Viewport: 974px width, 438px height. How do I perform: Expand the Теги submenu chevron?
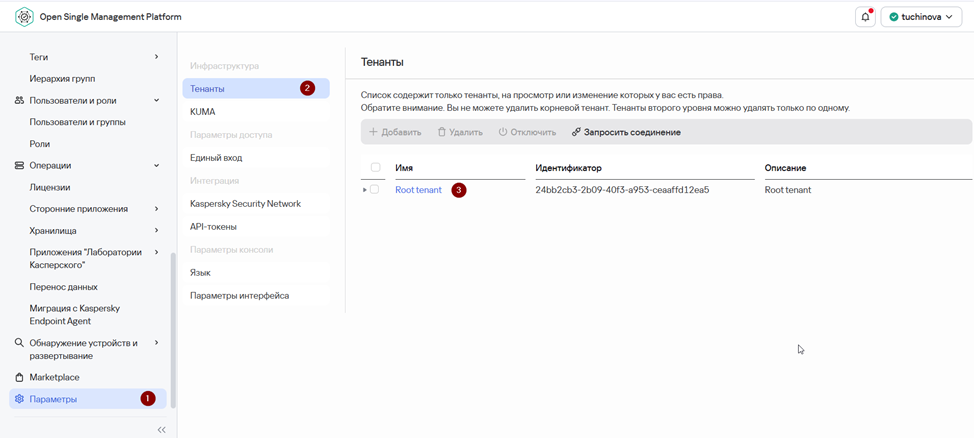[157, 57]
